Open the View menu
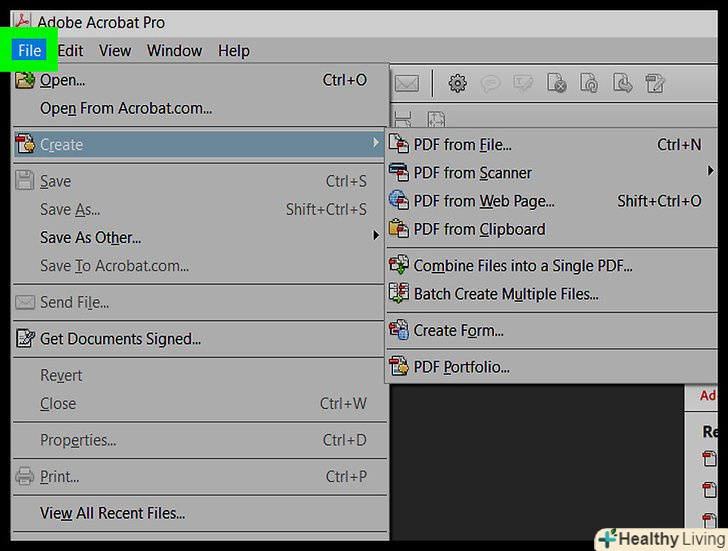The image size is (728, 551). 115,50
